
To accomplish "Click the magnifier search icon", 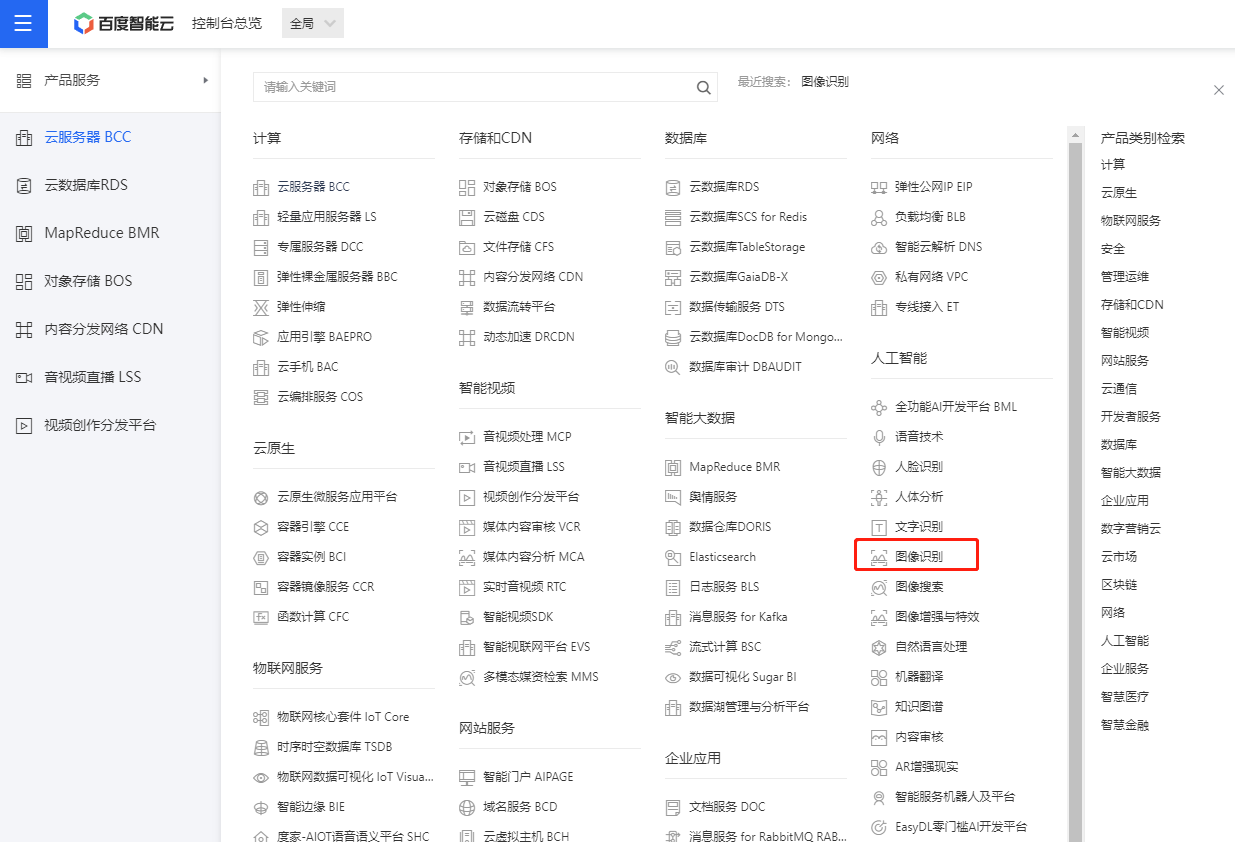I will (x=703, y=87).
